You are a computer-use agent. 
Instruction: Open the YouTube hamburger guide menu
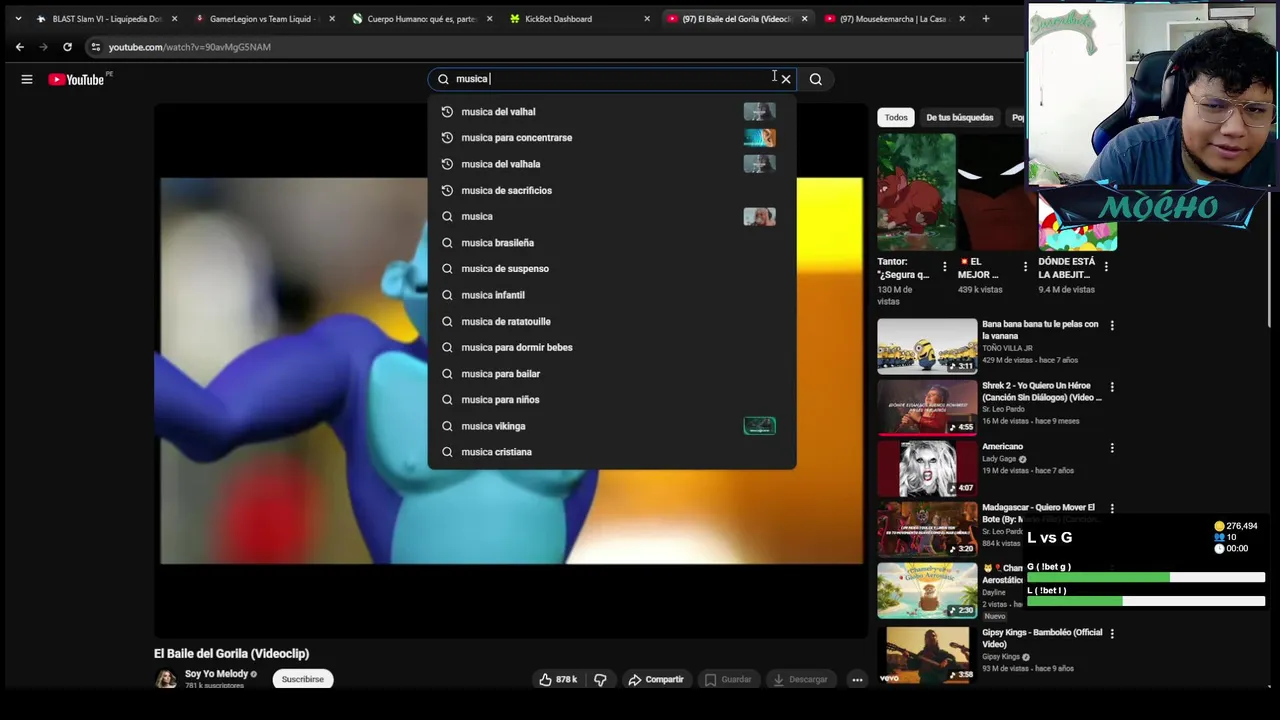27,79
